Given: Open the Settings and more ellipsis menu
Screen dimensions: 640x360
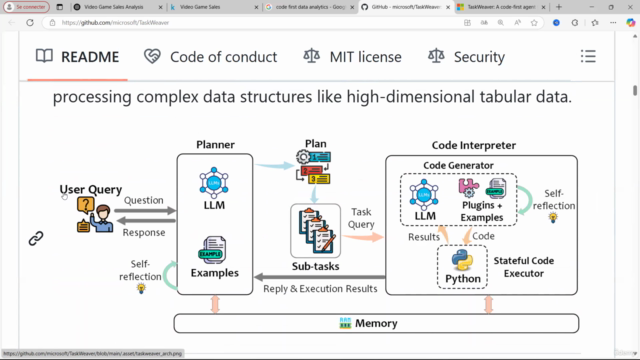Looking at the screenshot, I should (x=613, y=23).
